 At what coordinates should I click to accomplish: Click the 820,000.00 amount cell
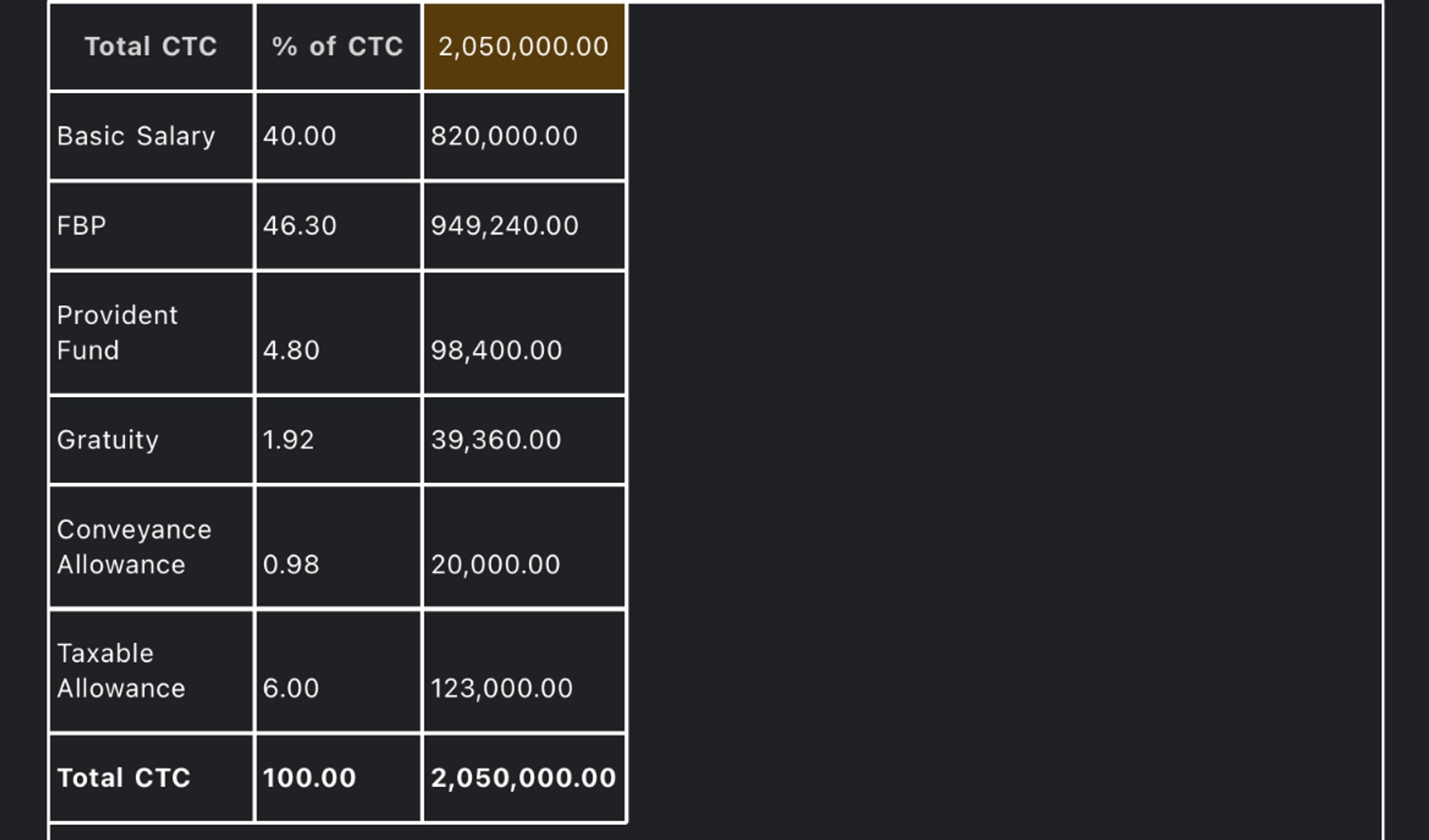524,136
